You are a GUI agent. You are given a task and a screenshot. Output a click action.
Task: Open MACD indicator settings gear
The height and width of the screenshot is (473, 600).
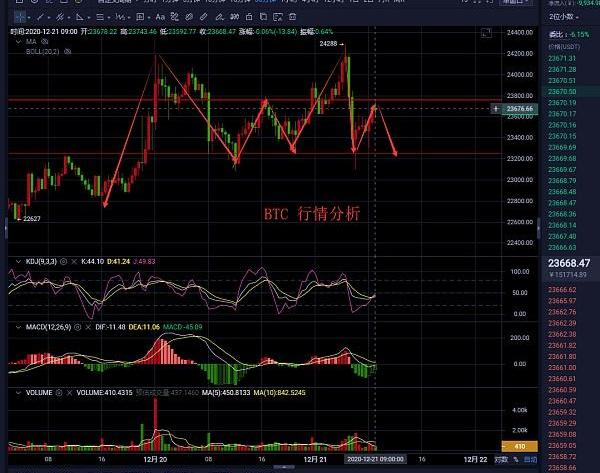pyautogui.click(x=76, y=326)
